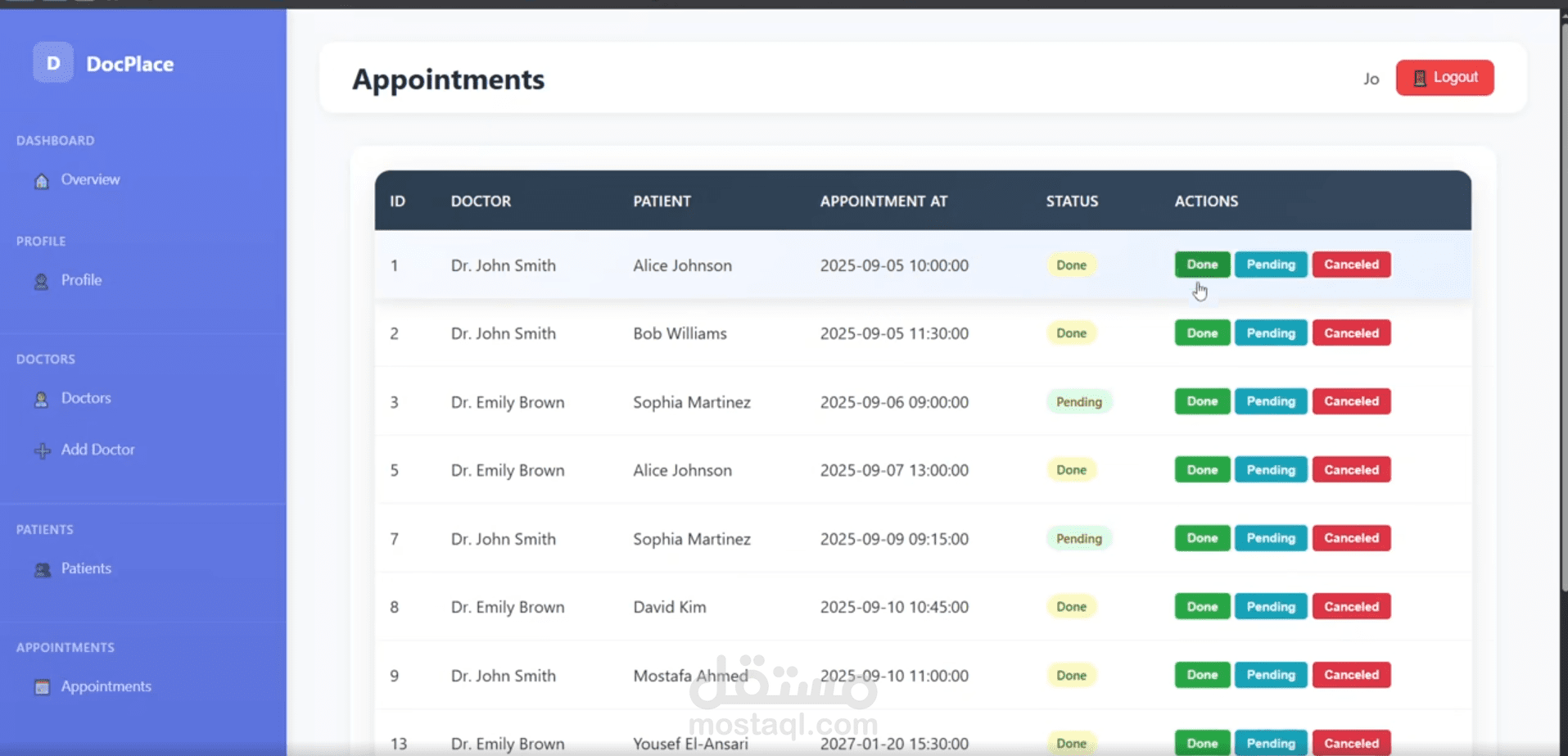This screenshot has height=756, width=1568.
Task: Click patient name Bob Williams
Action: tap(680, 333)
